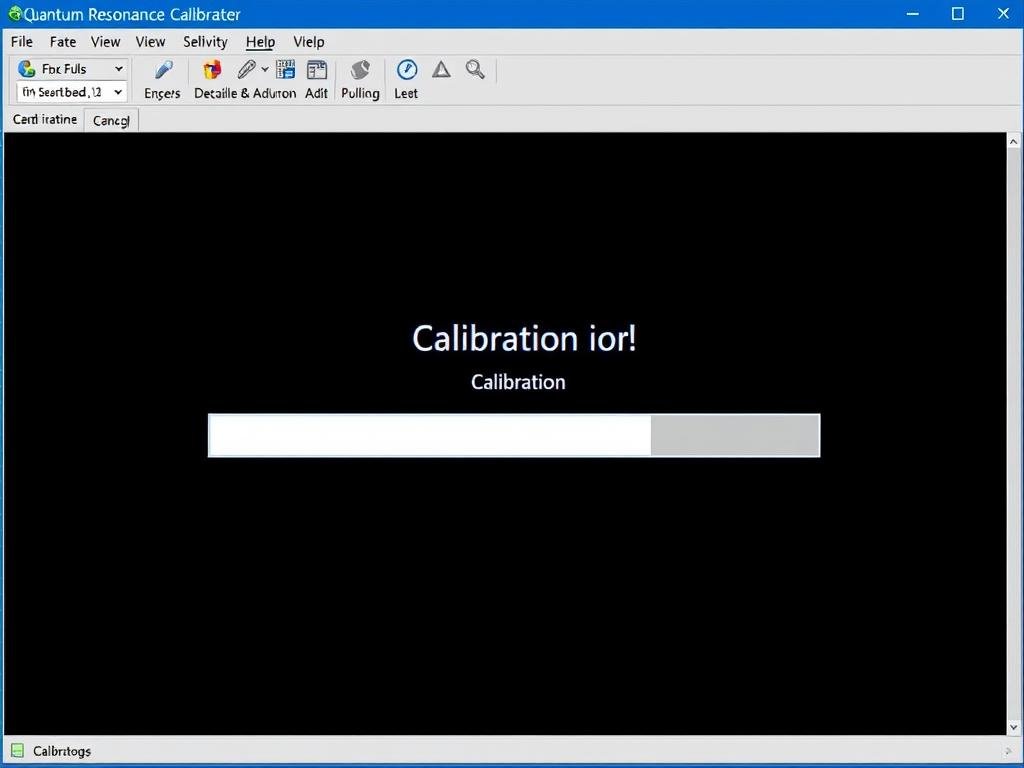Expand the Fbx Fuls dropdown
The width and height of the screenshot is (1024, 768).
[x=118, y=69]
